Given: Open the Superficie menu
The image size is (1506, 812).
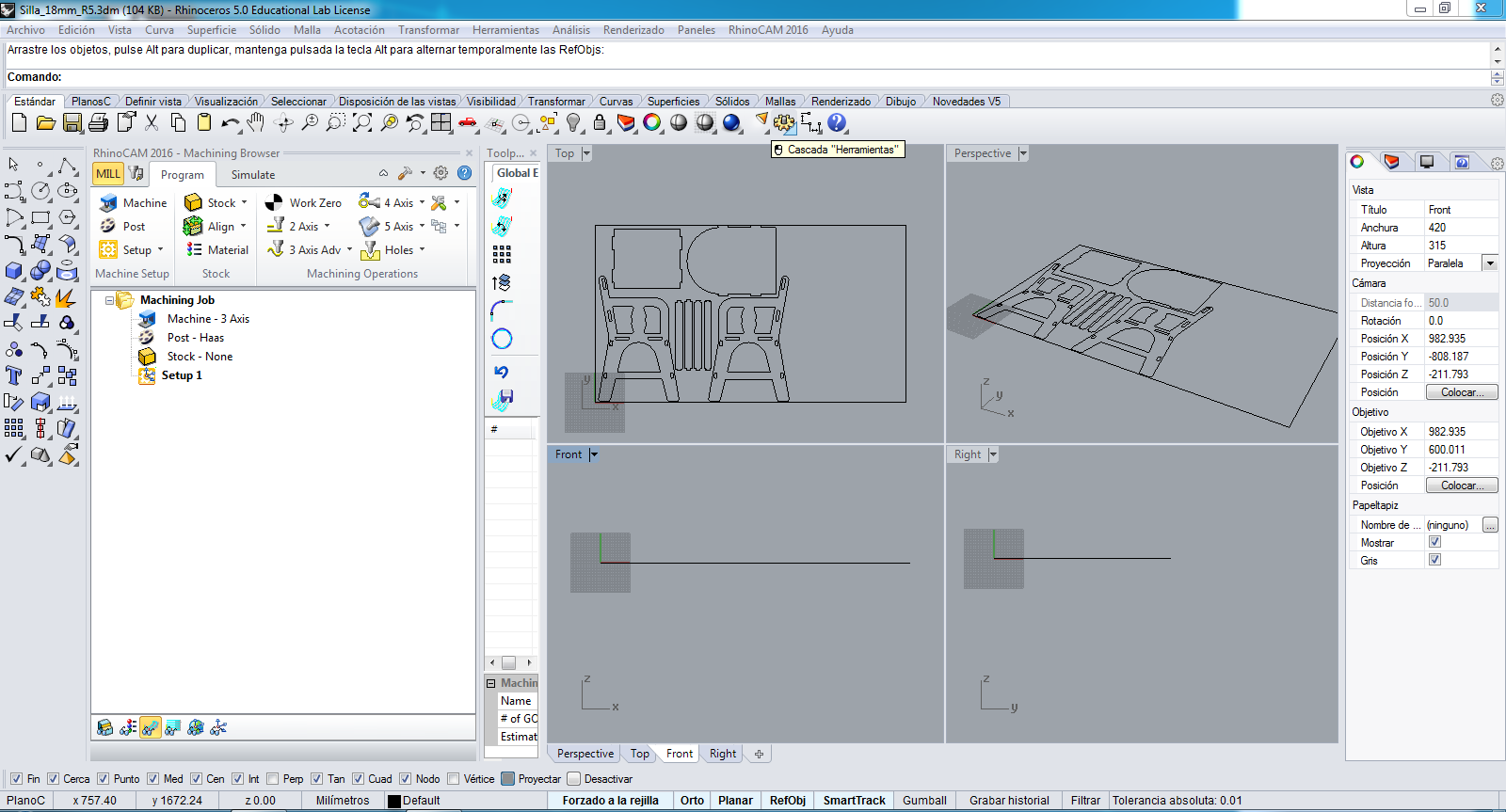Looking at the screenshot, I should (211, 30).
